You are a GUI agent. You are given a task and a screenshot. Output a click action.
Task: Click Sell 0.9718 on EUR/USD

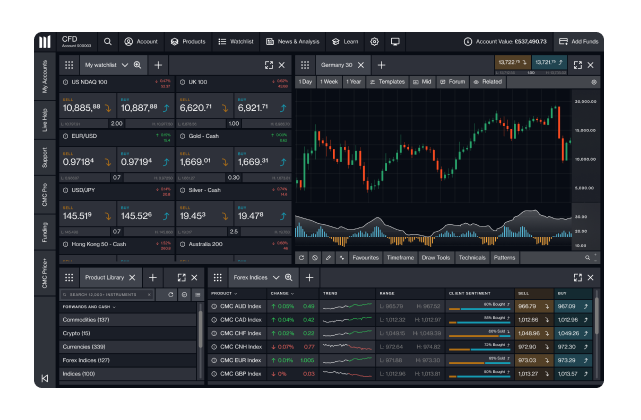pyautogui.click(x=87, y=159)
